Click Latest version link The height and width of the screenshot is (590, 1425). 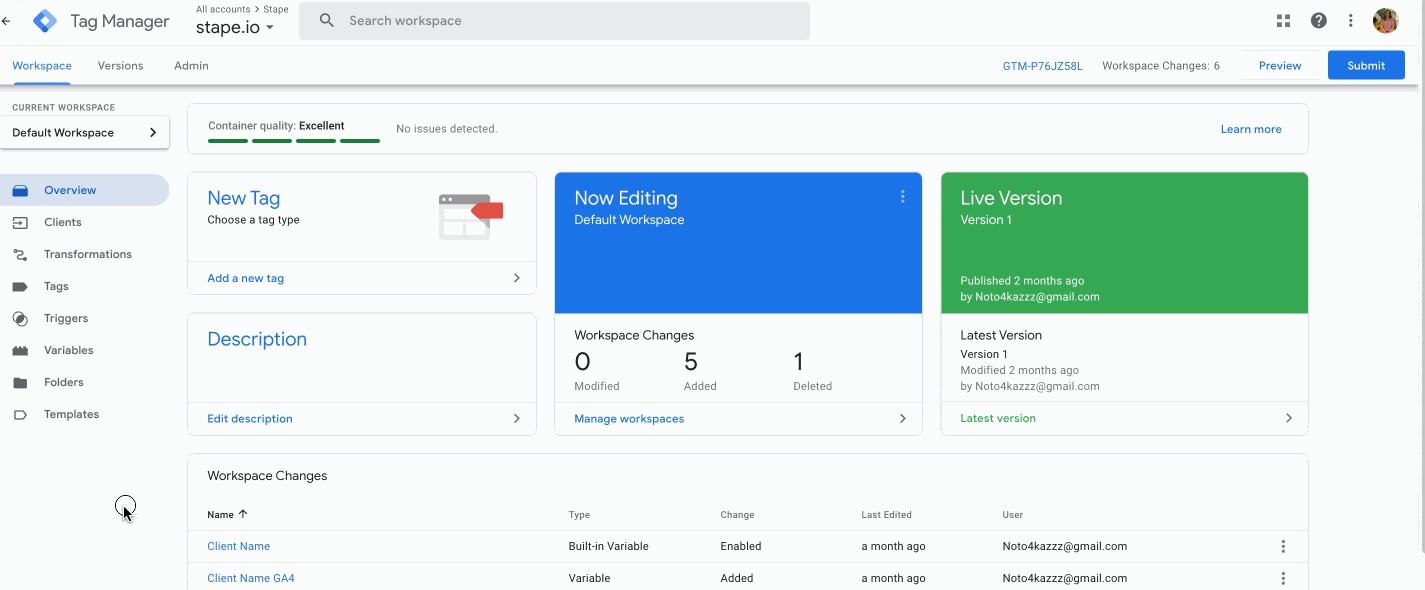click(998, 418)
